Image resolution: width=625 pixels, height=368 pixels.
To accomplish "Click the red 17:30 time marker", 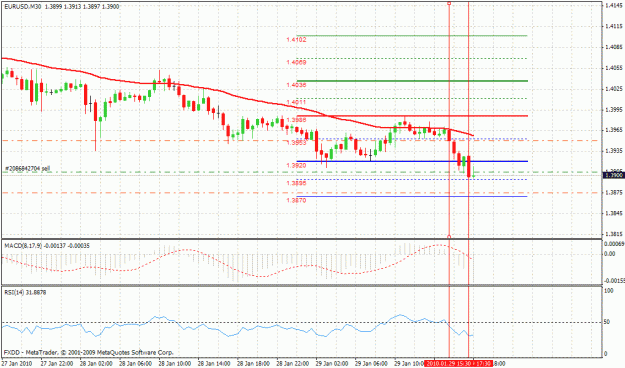I will pos(484,364).
